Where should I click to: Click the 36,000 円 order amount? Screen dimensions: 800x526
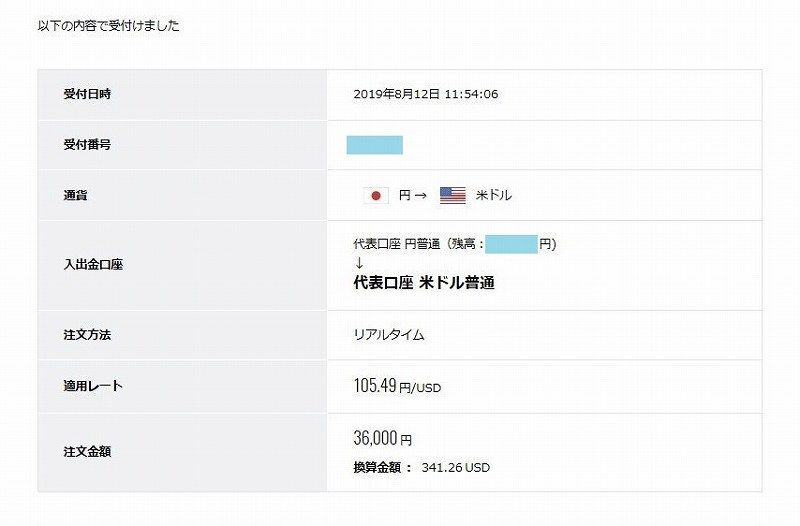pos(383,438)
